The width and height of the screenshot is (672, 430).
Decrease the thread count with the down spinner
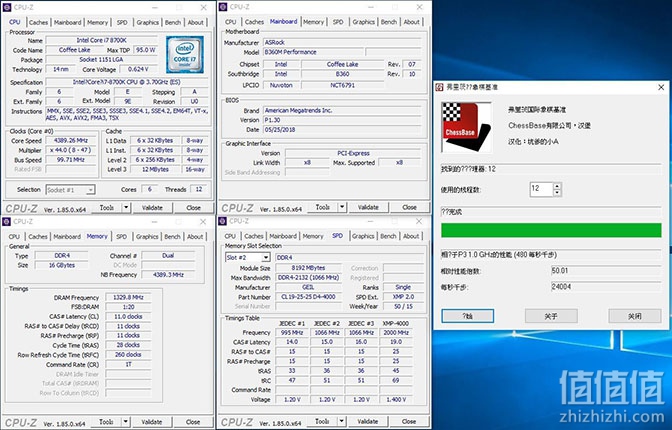click(x=557, y=192)
